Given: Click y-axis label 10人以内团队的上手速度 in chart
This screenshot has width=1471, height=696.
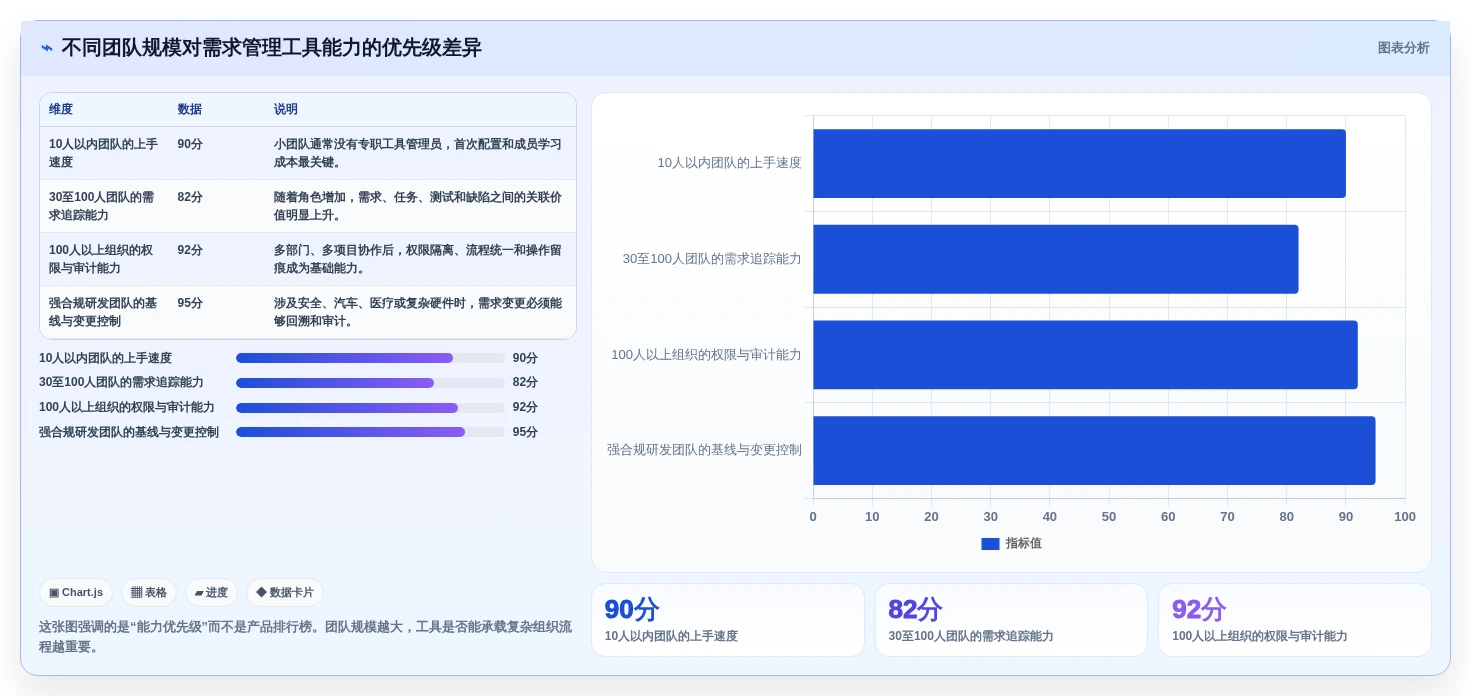Looking at the screenshot, I should (x=729, y=163).
